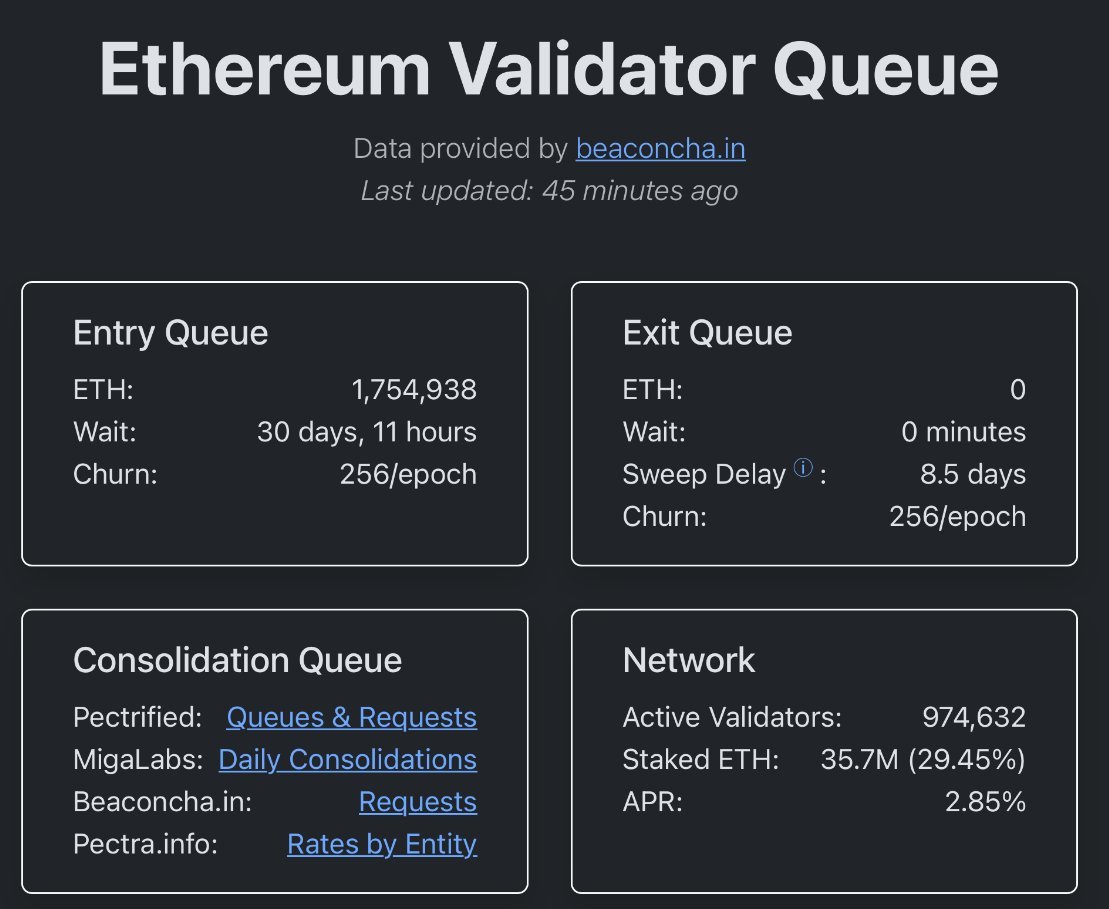Click the Sweep Delay value 8.5 days
The image size is (1109, 909).
(x=972, y=474)
